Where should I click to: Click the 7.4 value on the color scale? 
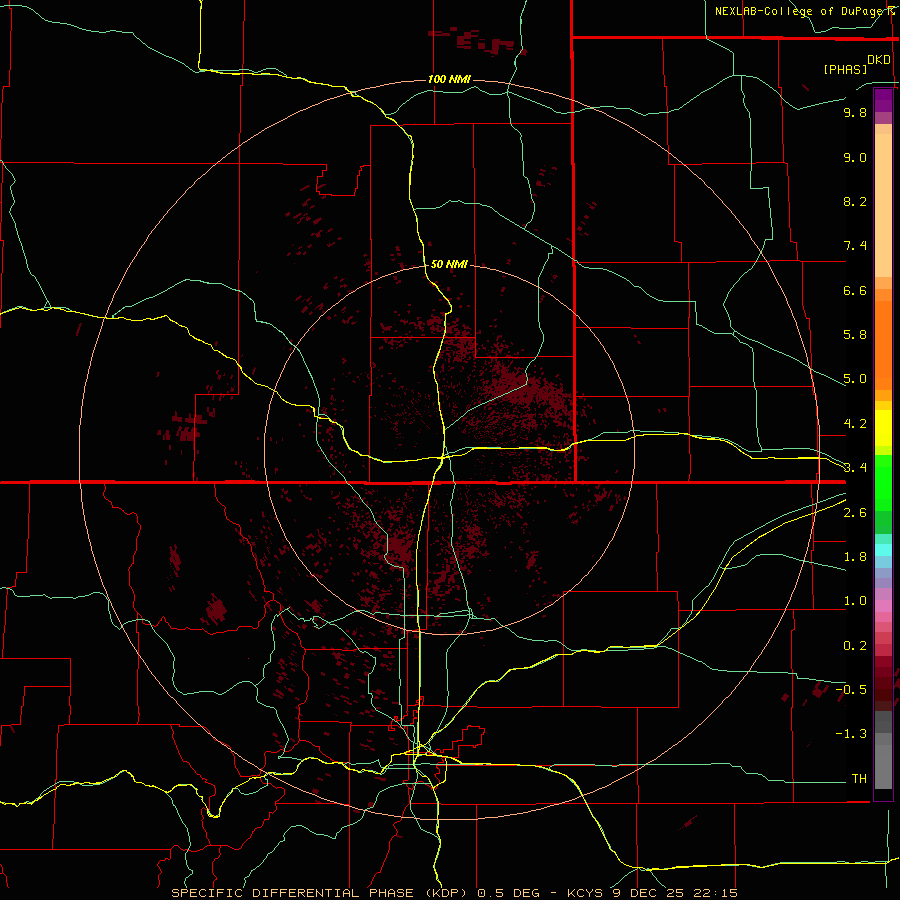click(855, 246)
